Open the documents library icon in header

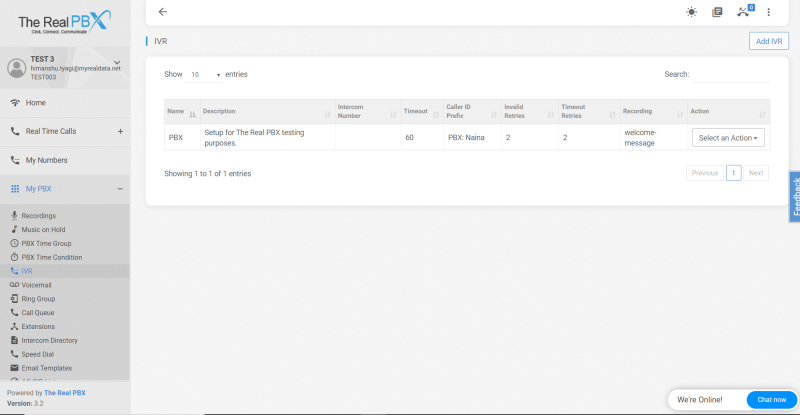pos(716,12)
